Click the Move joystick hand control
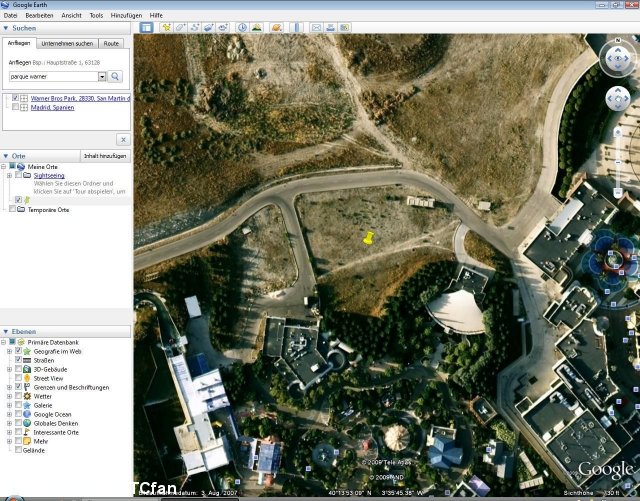The image size is (640, 501). 618,99
